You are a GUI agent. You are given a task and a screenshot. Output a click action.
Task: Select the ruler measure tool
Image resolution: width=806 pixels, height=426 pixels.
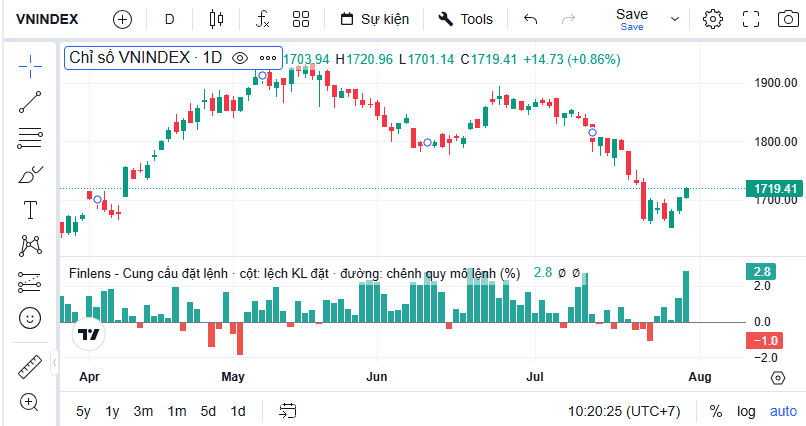coord(30,366)
